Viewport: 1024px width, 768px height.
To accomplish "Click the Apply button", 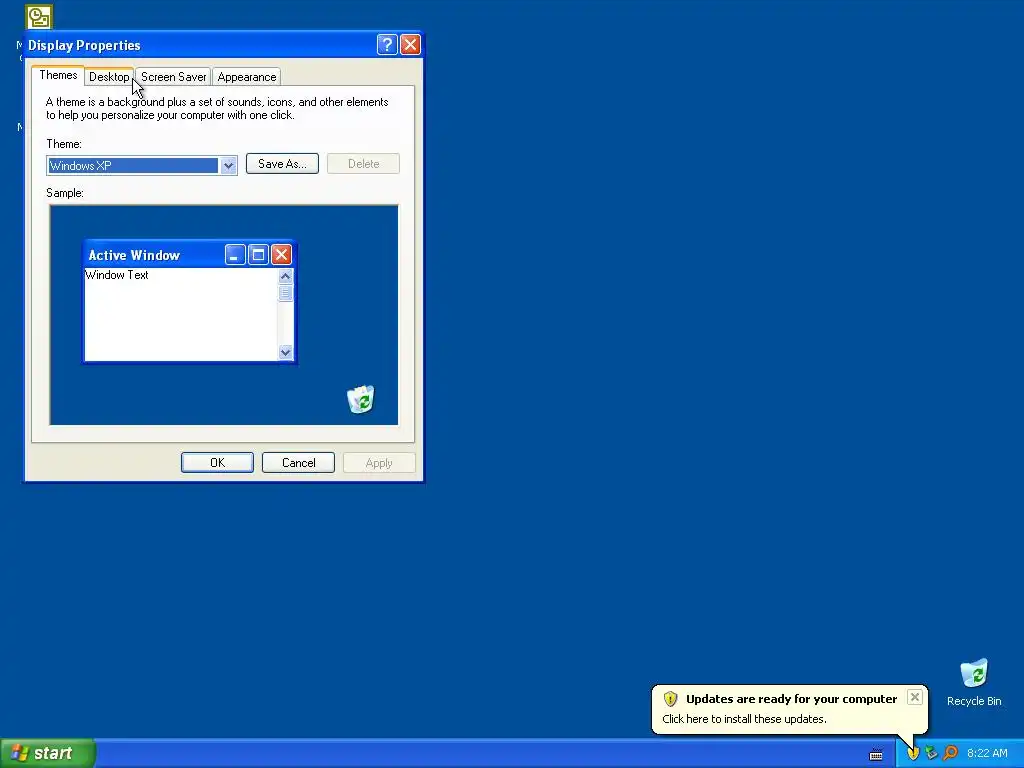I will tap(379, 462).
